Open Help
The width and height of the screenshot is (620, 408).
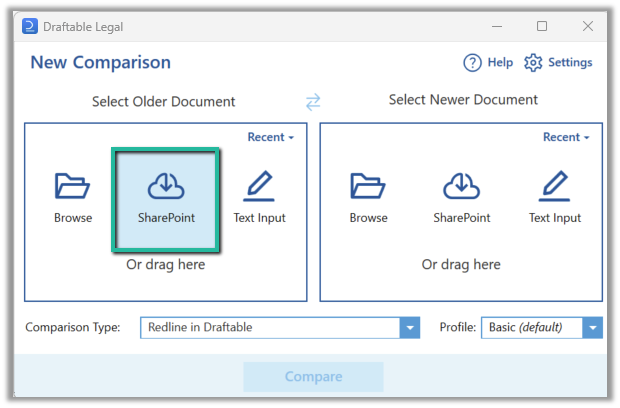[x=488, y=62]
